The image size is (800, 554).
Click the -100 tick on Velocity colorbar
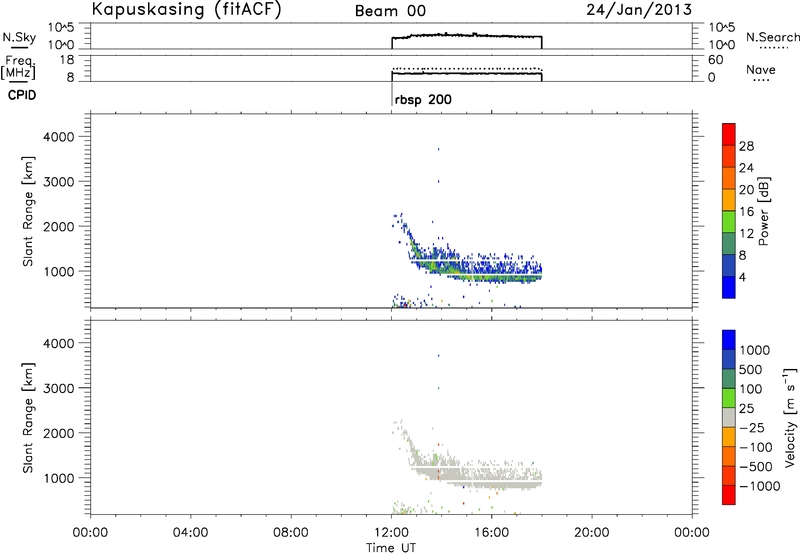756,447
